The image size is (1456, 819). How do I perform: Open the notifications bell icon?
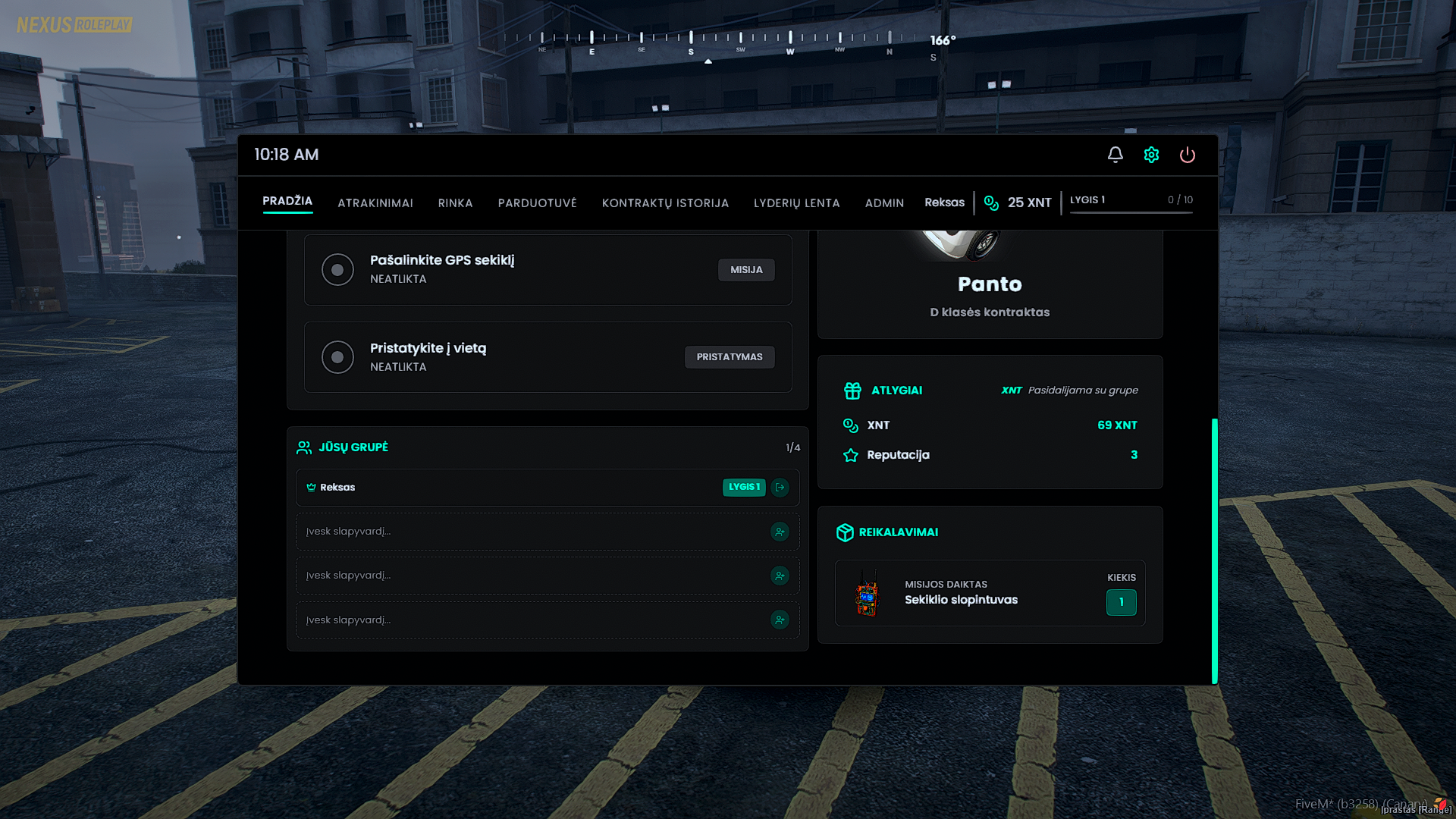[1115, 155]
